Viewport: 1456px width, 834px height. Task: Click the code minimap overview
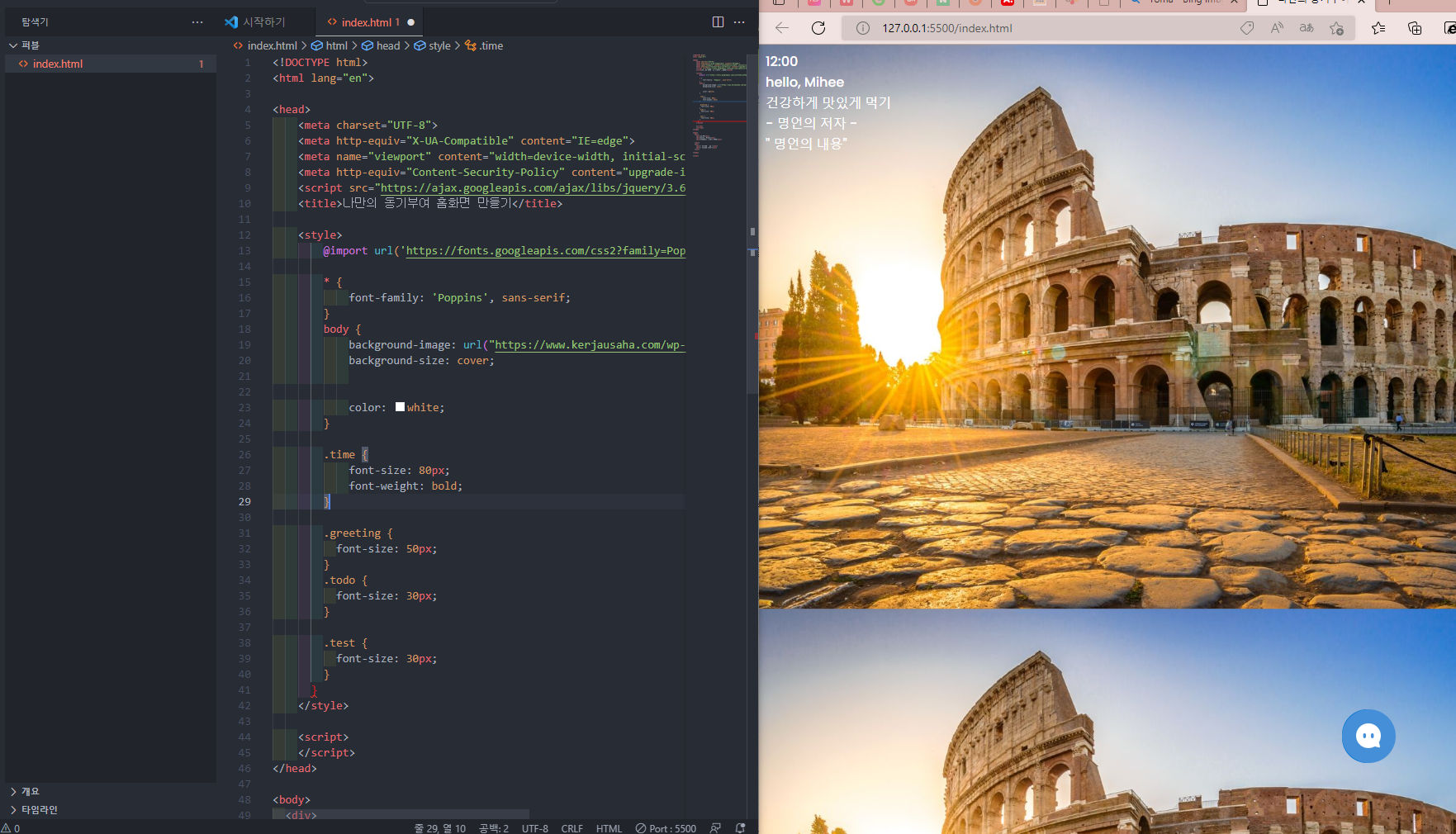tap(719, 107)
